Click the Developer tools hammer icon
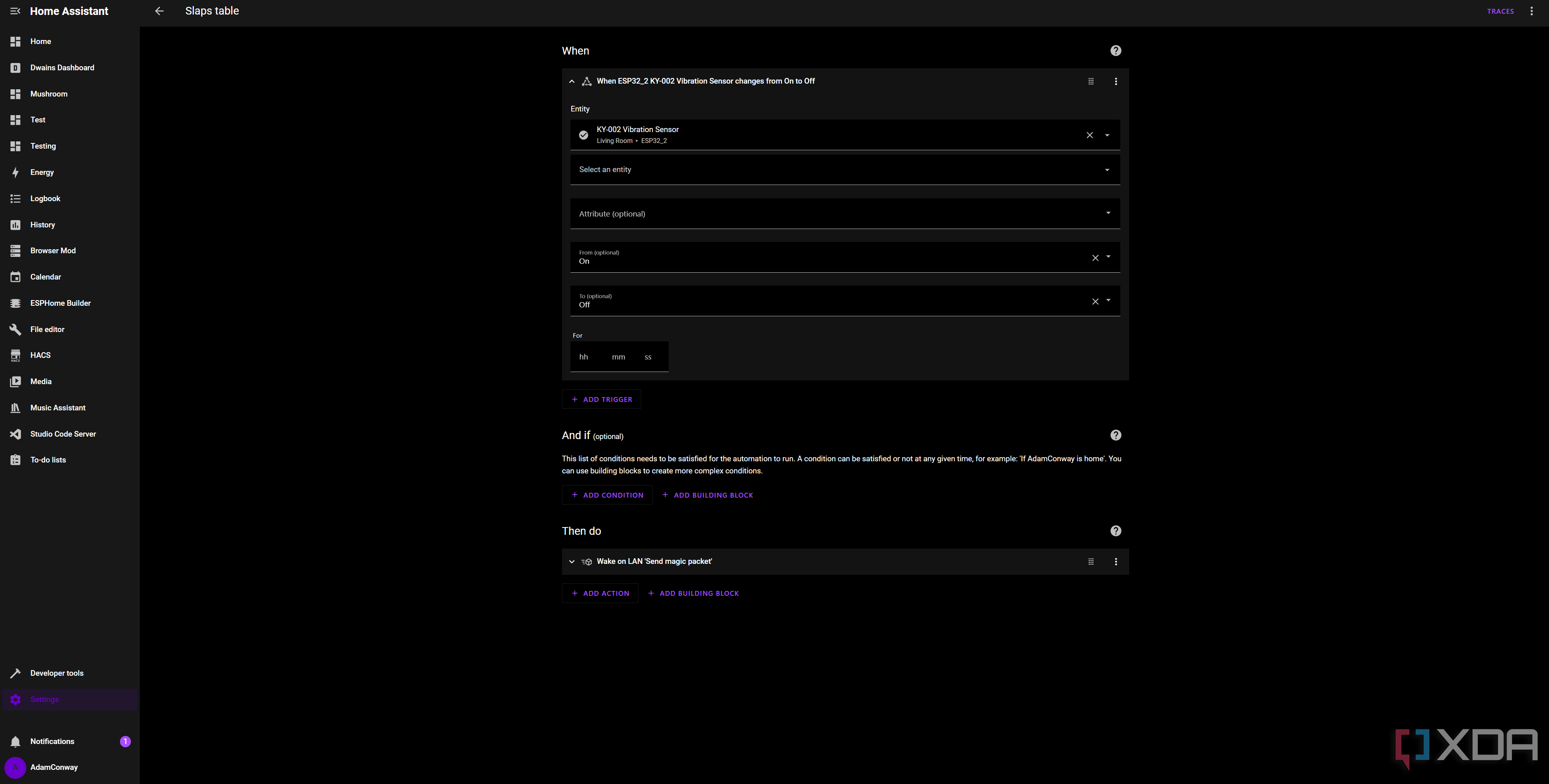 pyautogui.click(x=16, y=673)
